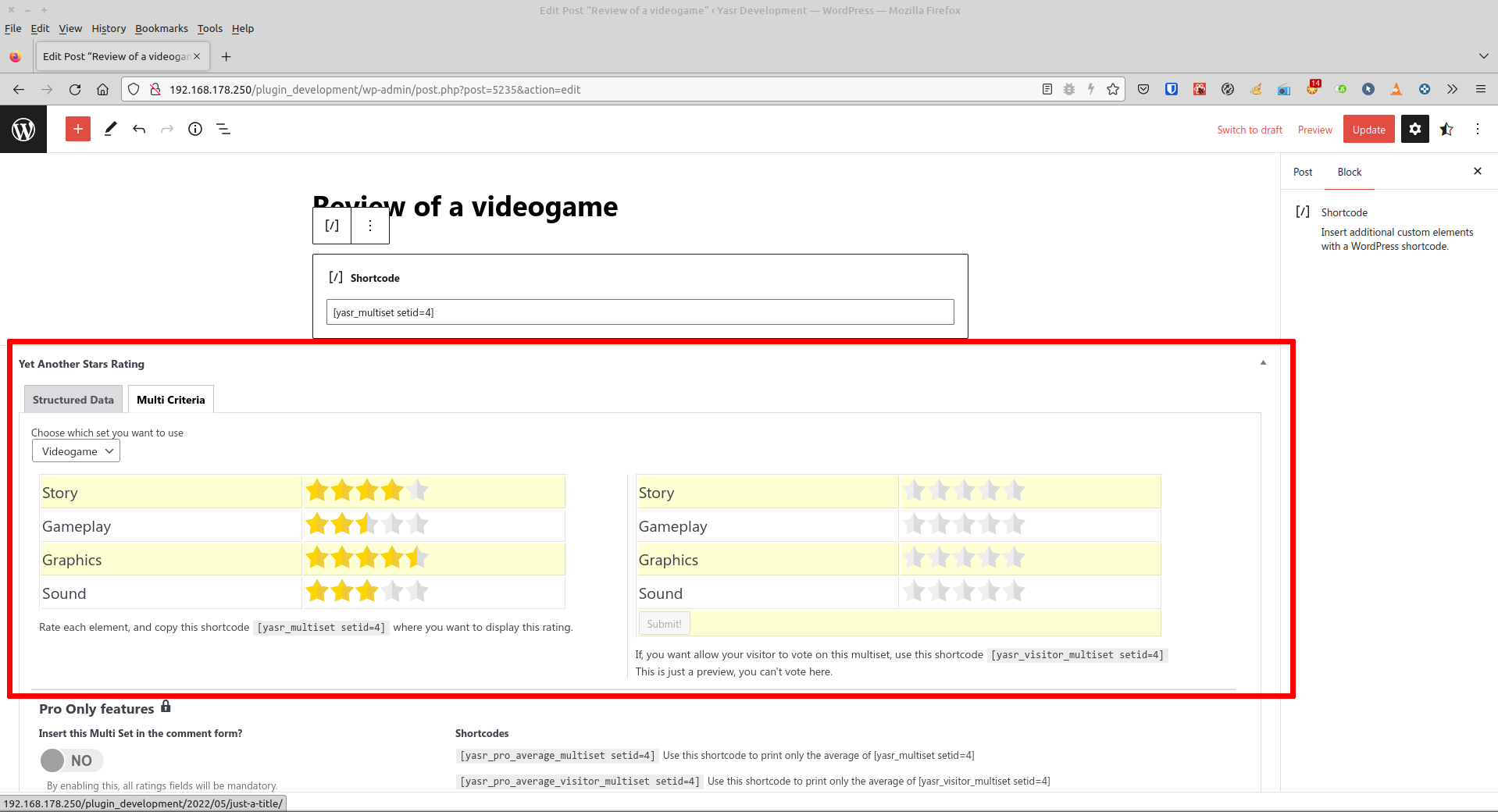
Task: Click the shortcode text input field
Action: 640,312
